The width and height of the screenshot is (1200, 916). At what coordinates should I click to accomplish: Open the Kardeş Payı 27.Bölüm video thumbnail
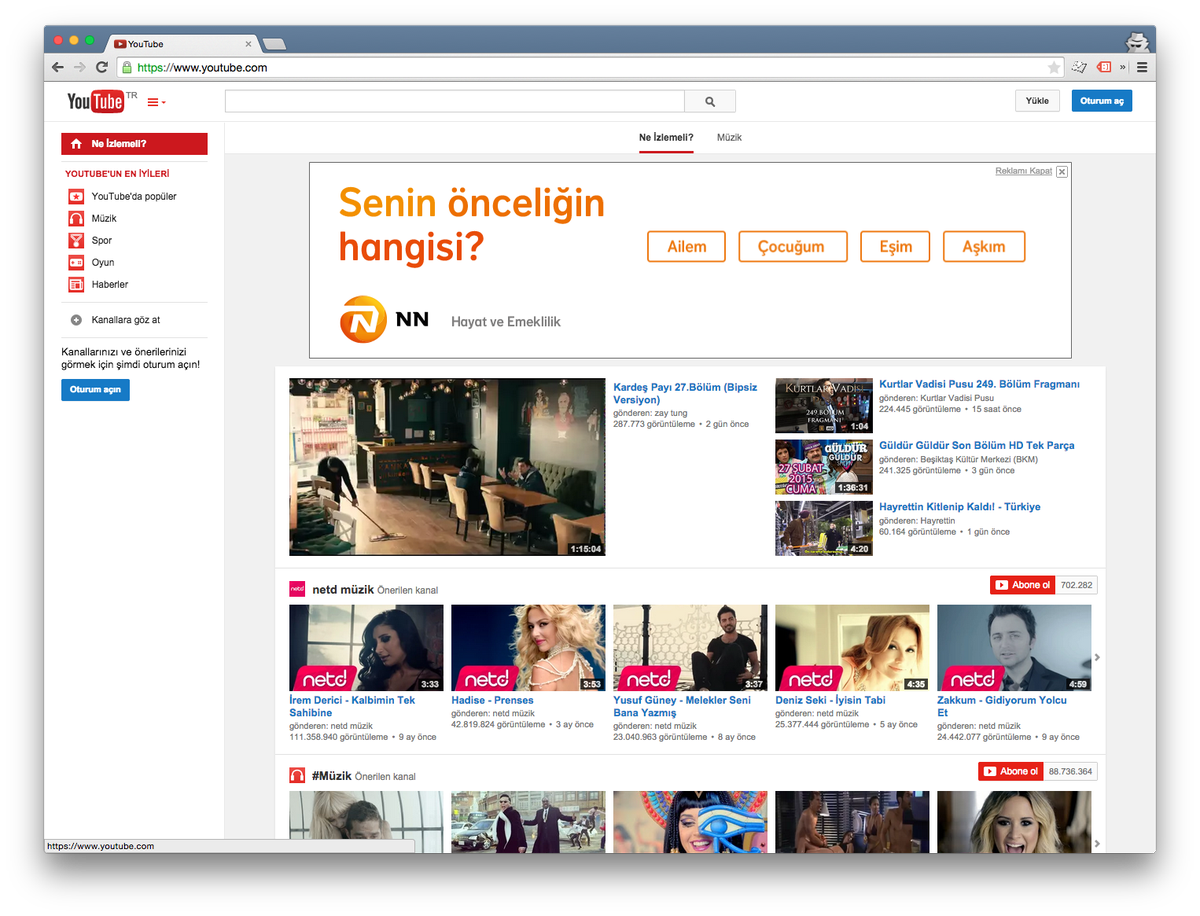447,466
